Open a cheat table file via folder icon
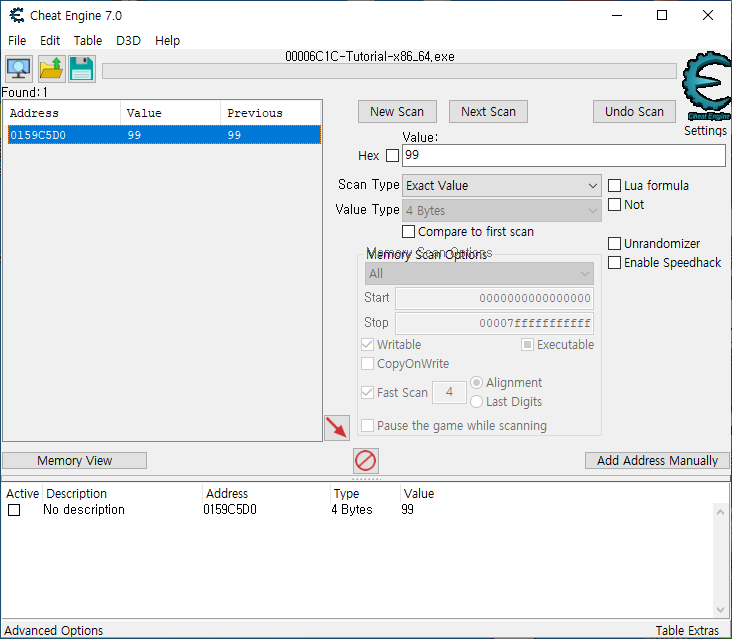The height and width of the screenshot is (639, 732). [x=51, y=69]
